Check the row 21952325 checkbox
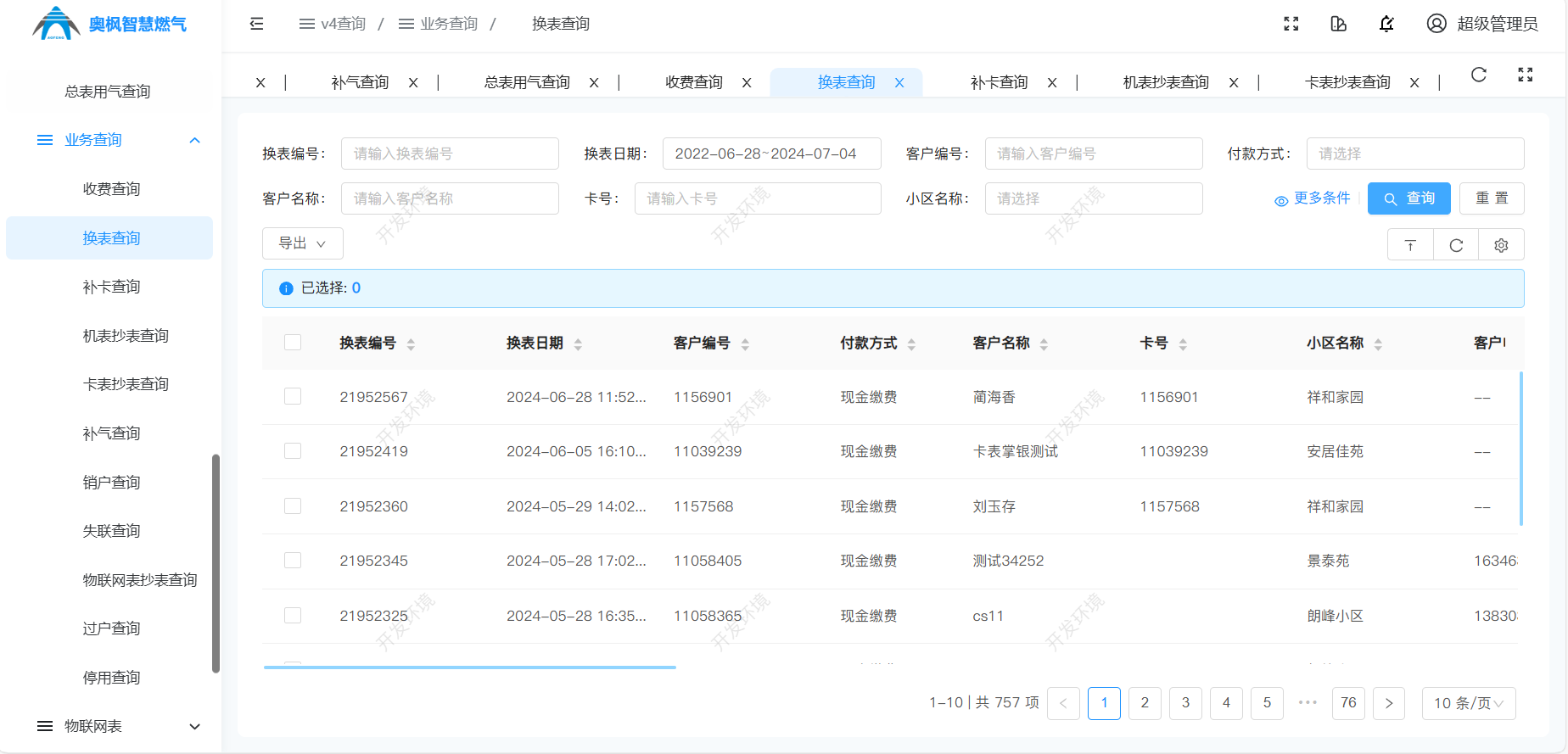Viewport: 1568px width, 754px height. click(293, 615)
